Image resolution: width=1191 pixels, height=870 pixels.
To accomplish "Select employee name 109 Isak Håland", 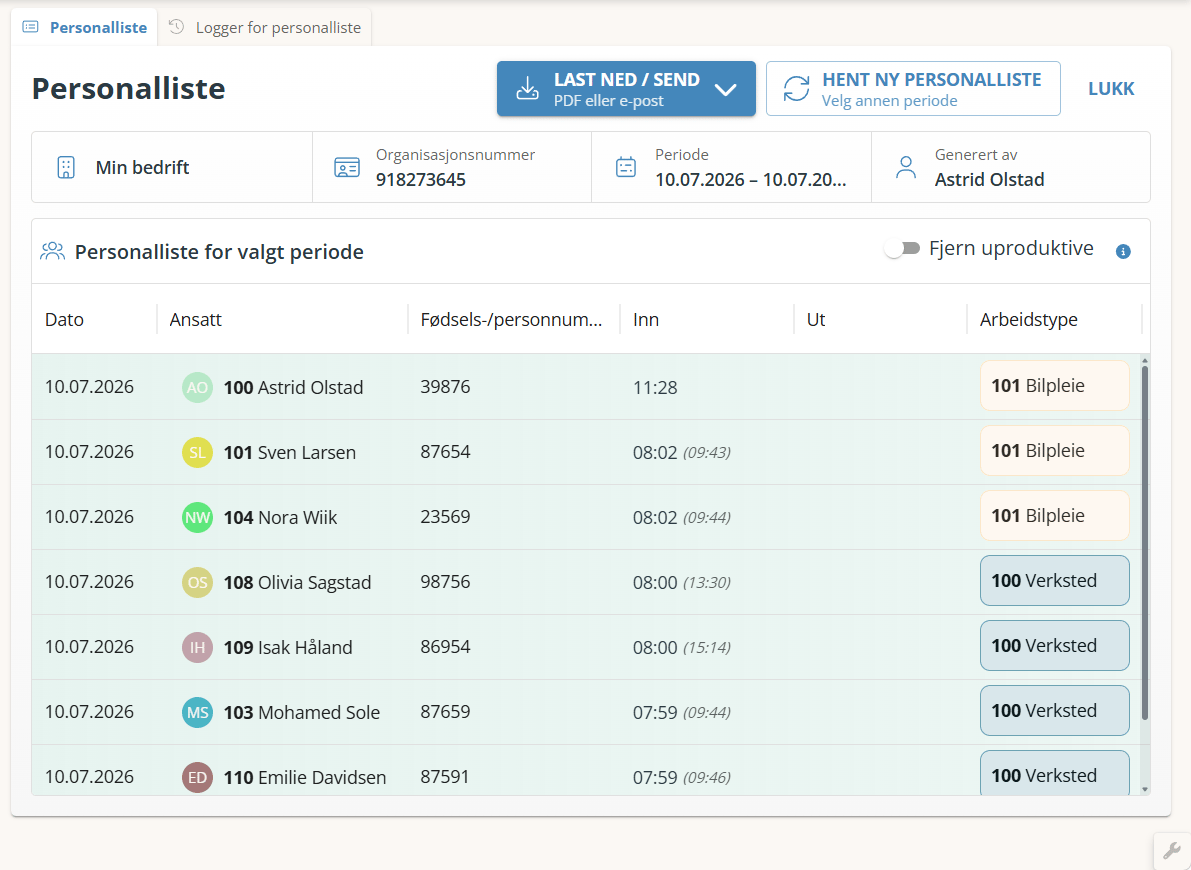I will click(288, 648).
